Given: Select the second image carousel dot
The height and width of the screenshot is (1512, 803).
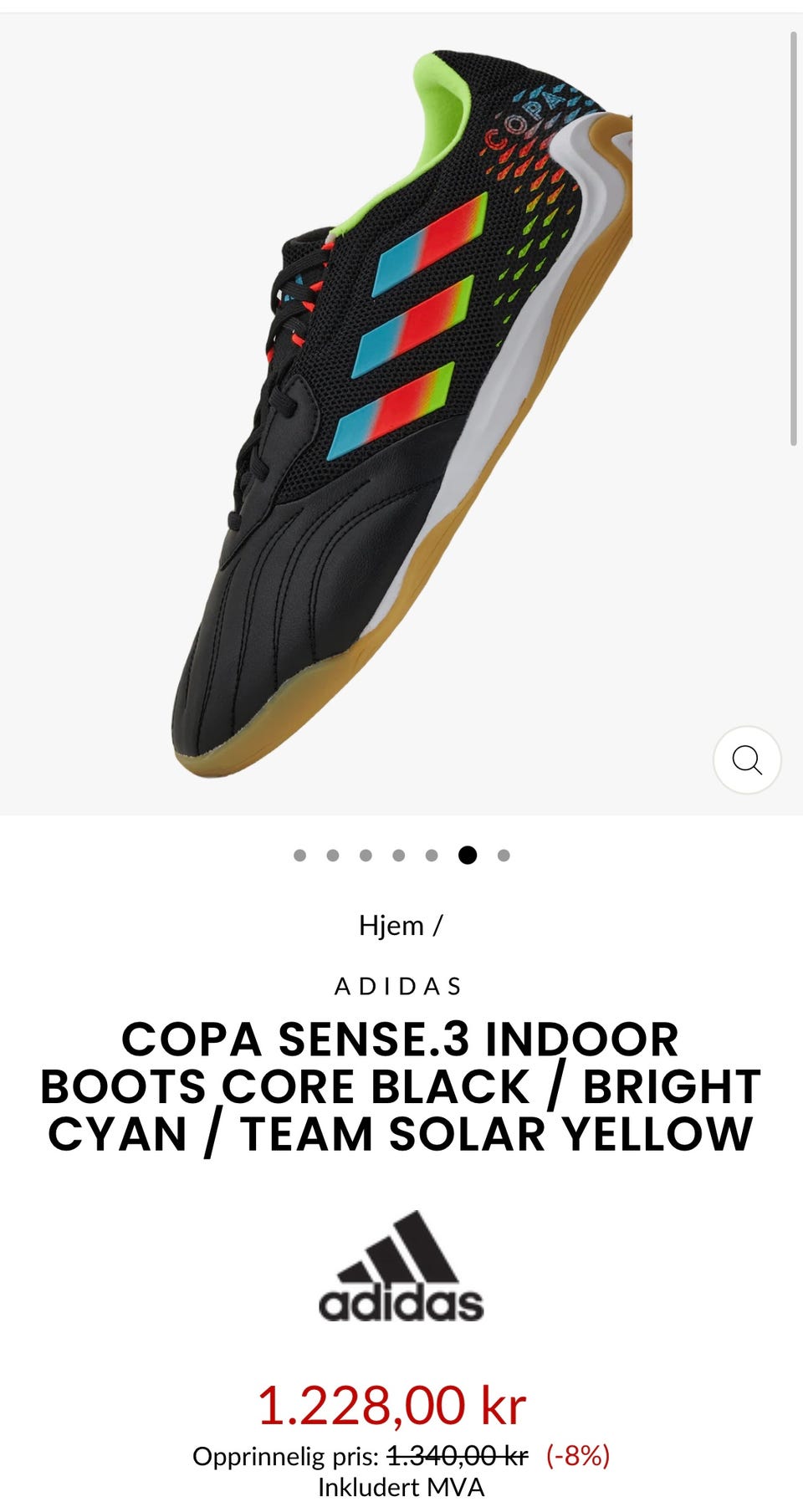Looking at the screenshot, I should pyautogui.click(x=333, y=855).
